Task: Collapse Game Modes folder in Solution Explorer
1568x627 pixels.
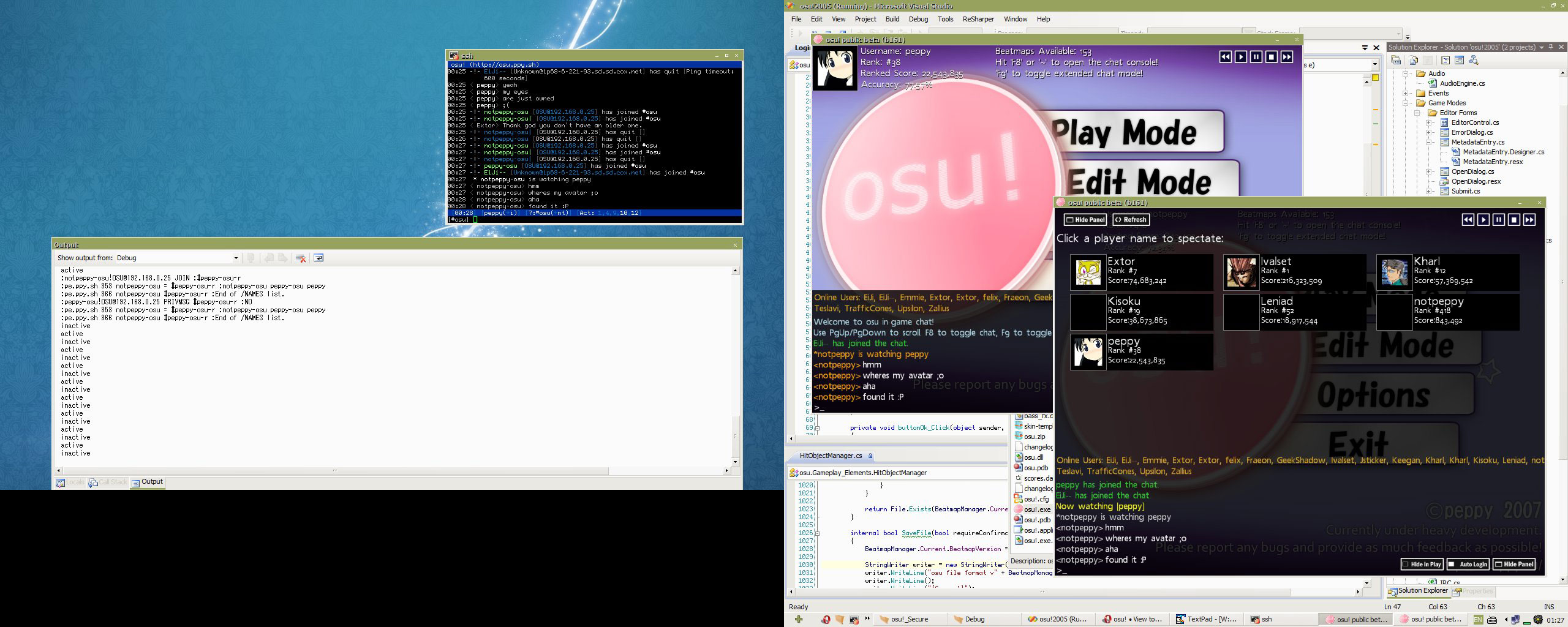Action: tap(1405, 103)
